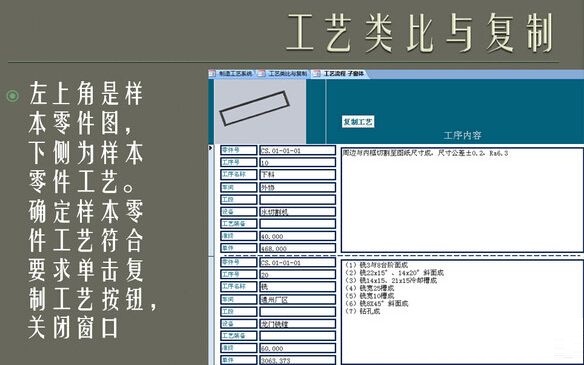
Task: Click the green bullet before the slide text
Action: tap(13, 96)
